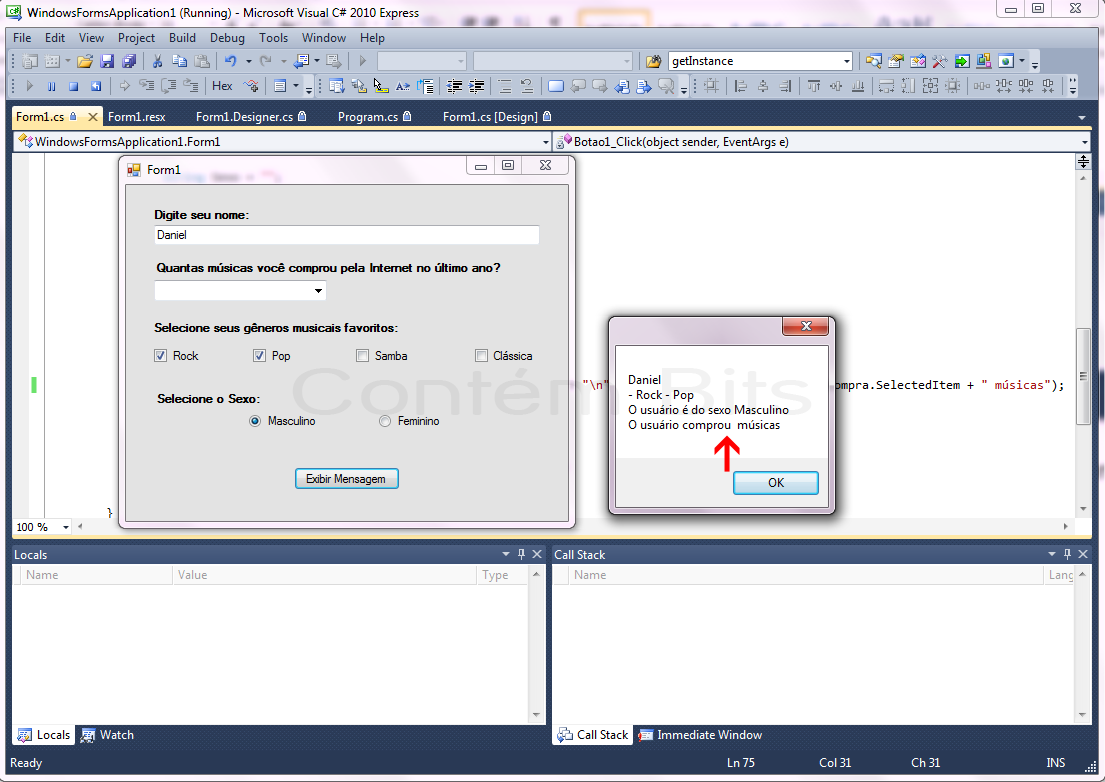The height and width of the screenshot is (782, 1105).
Task: Click the Toggle Bookmark icon in text toolbar
Action: click(556, 86)
